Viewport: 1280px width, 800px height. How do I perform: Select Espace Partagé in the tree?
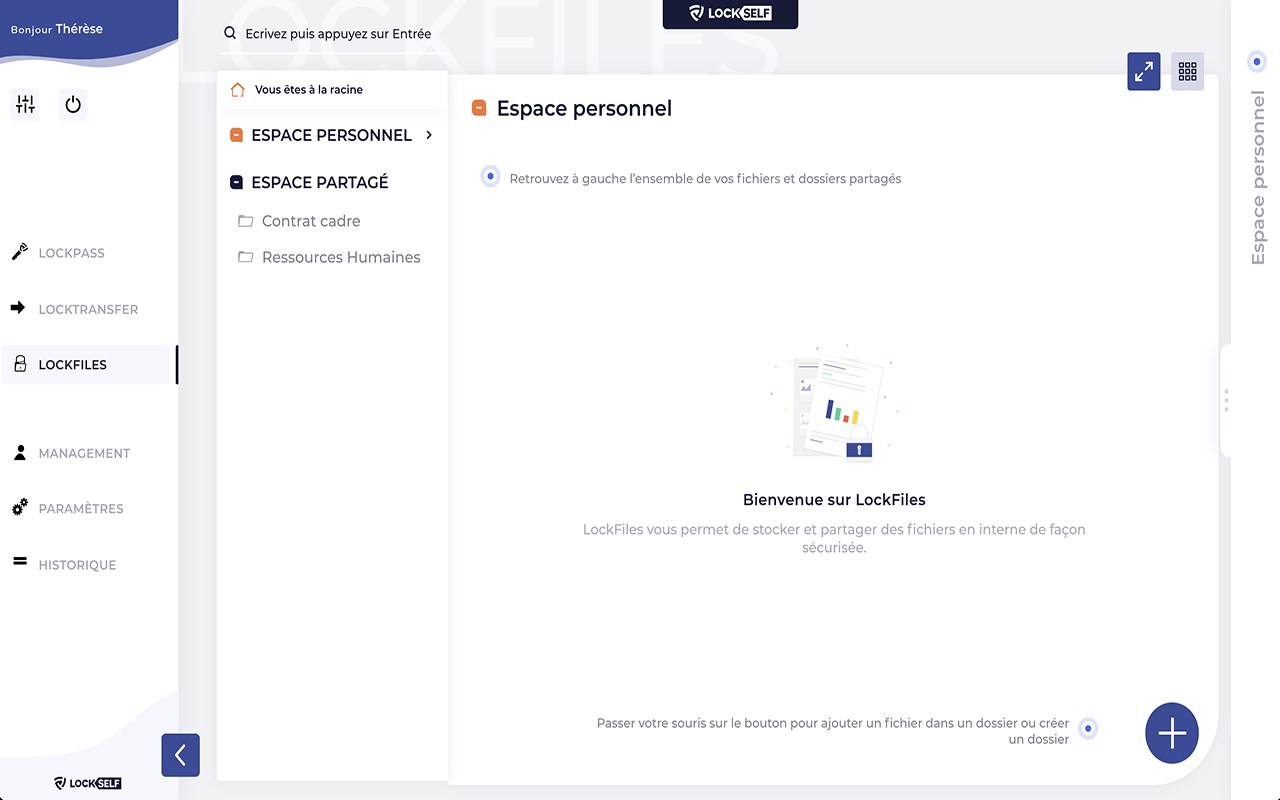[x=320, y=182]
